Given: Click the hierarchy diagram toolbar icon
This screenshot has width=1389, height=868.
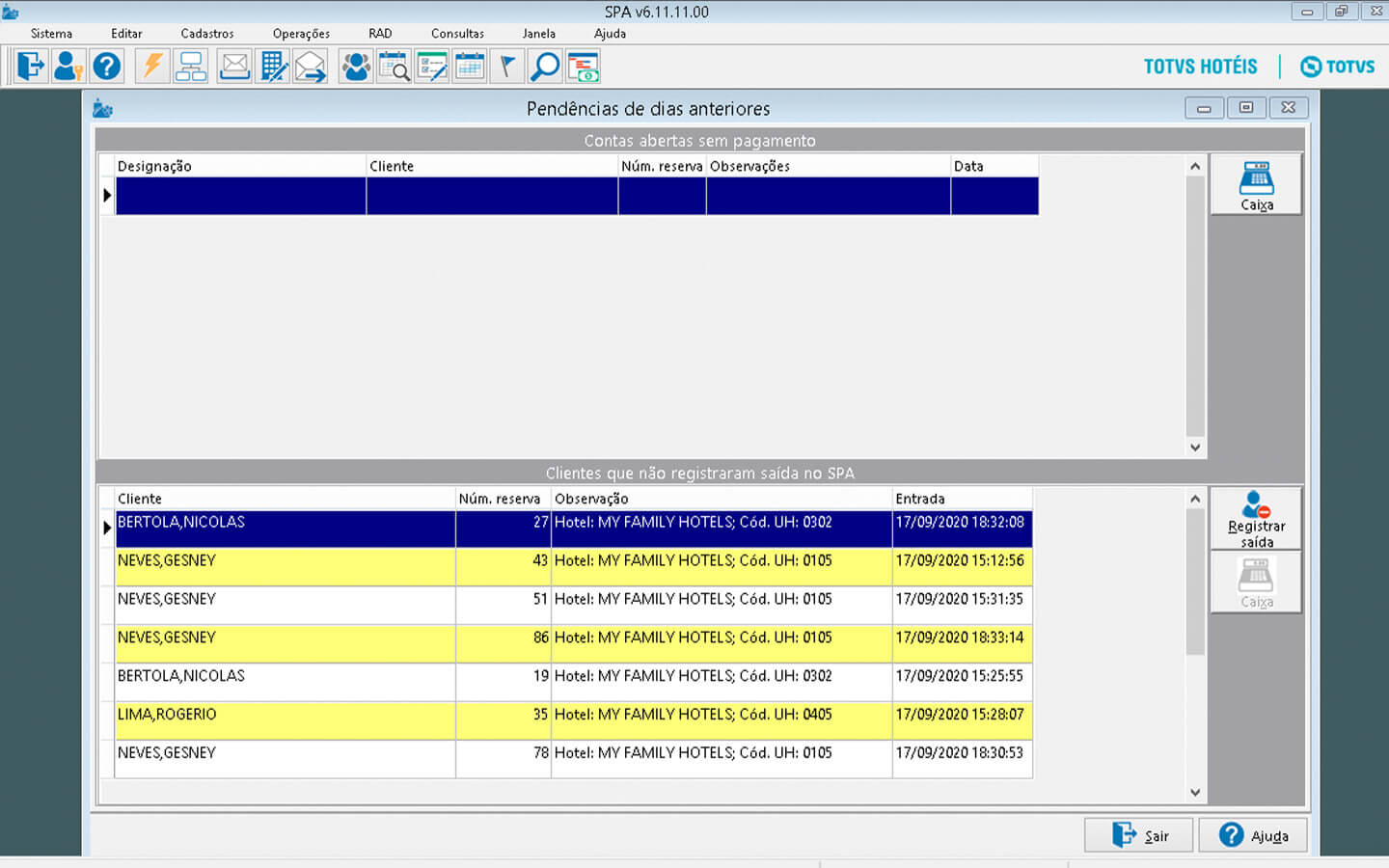Looking at the screenshot, I should coord(191,67).
